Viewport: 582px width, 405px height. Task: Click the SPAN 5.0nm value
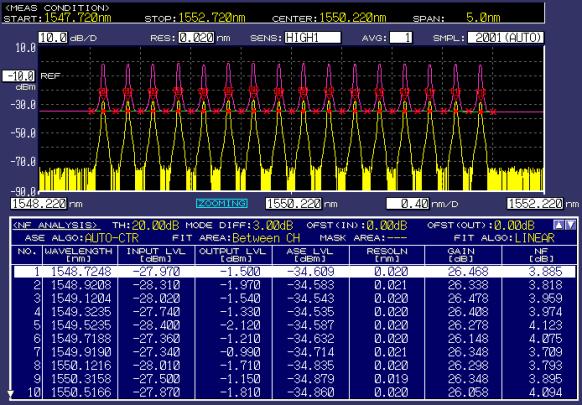pyautogui.click(x=483, y=18)
